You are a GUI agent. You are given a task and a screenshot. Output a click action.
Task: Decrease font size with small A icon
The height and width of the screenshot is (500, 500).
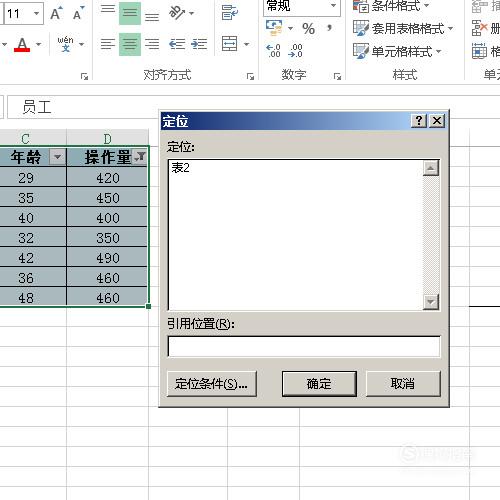(x=78, y=13)
